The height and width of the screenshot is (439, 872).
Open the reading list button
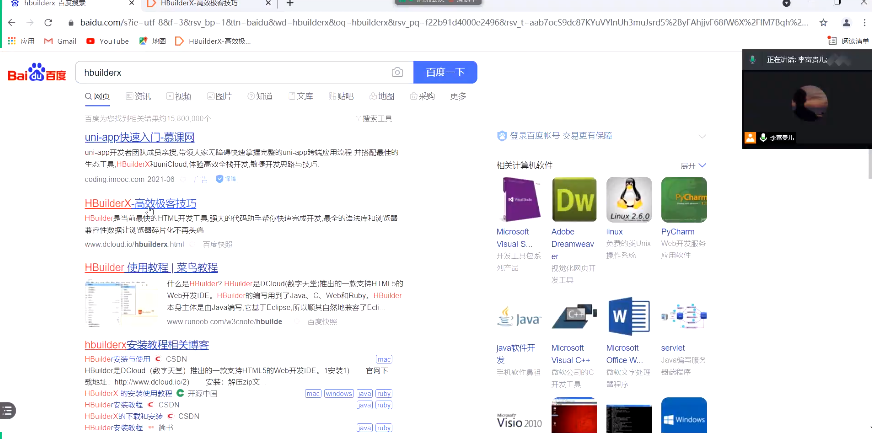coord(848,41)
